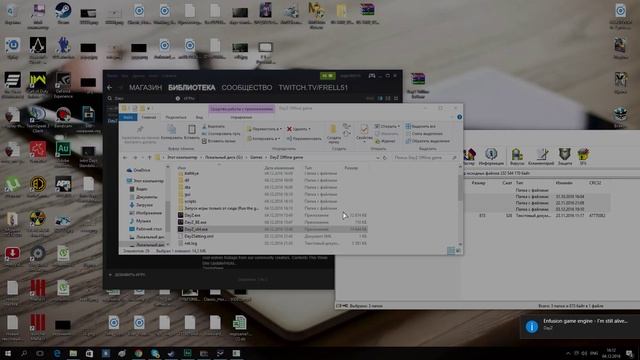Click Этот компьютер in the address breadcrumb
The width and height of the screenshot is (640, 360).
click(182, 158)
